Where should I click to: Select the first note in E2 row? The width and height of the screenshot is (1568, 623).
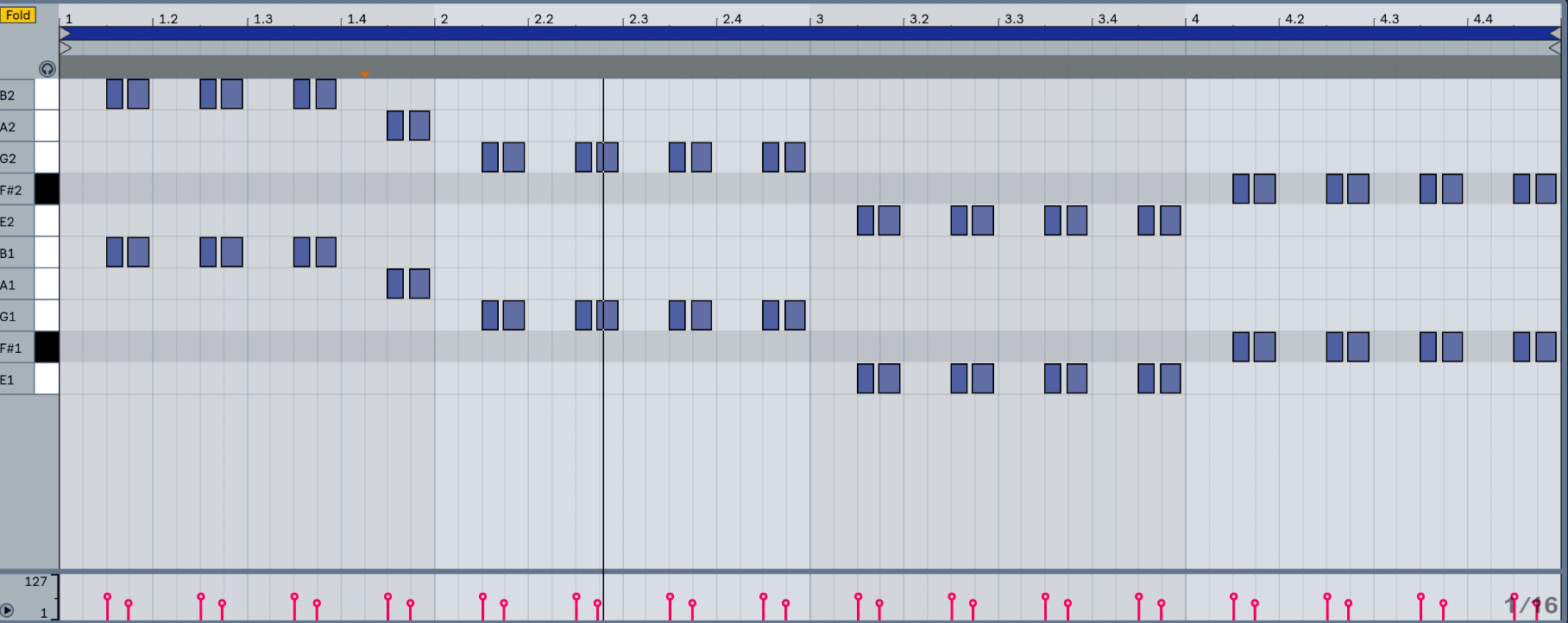coord(866,221)
